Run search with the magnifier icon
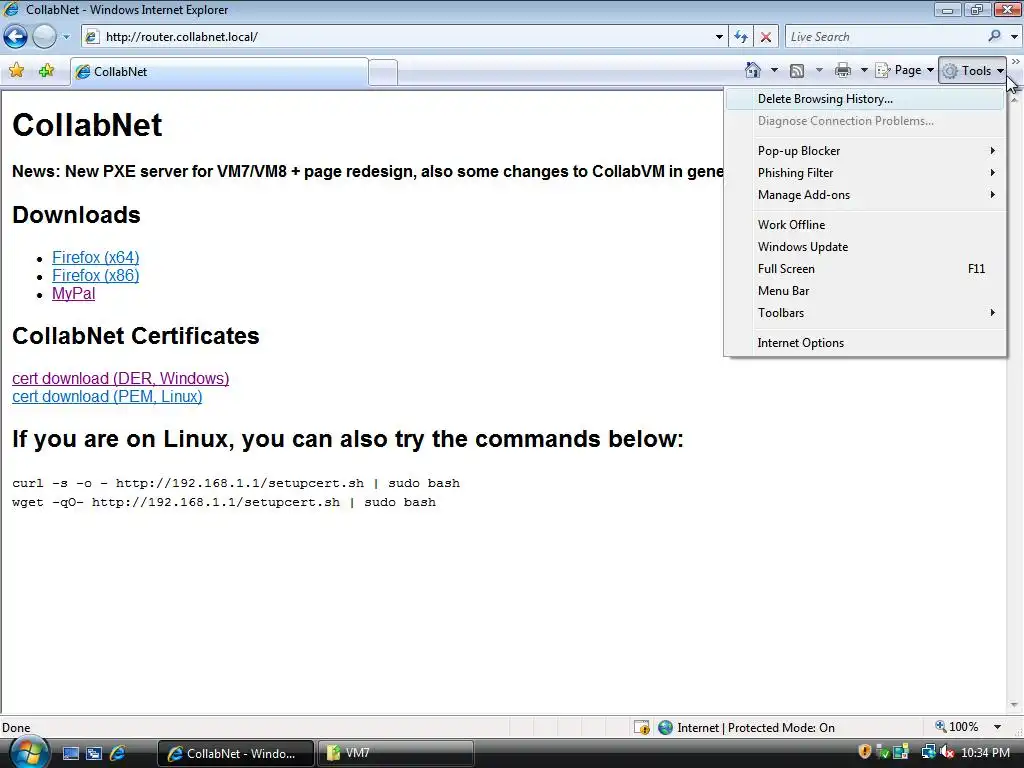This screenshot has width=1024, height=768. click(x=995, y=37)
